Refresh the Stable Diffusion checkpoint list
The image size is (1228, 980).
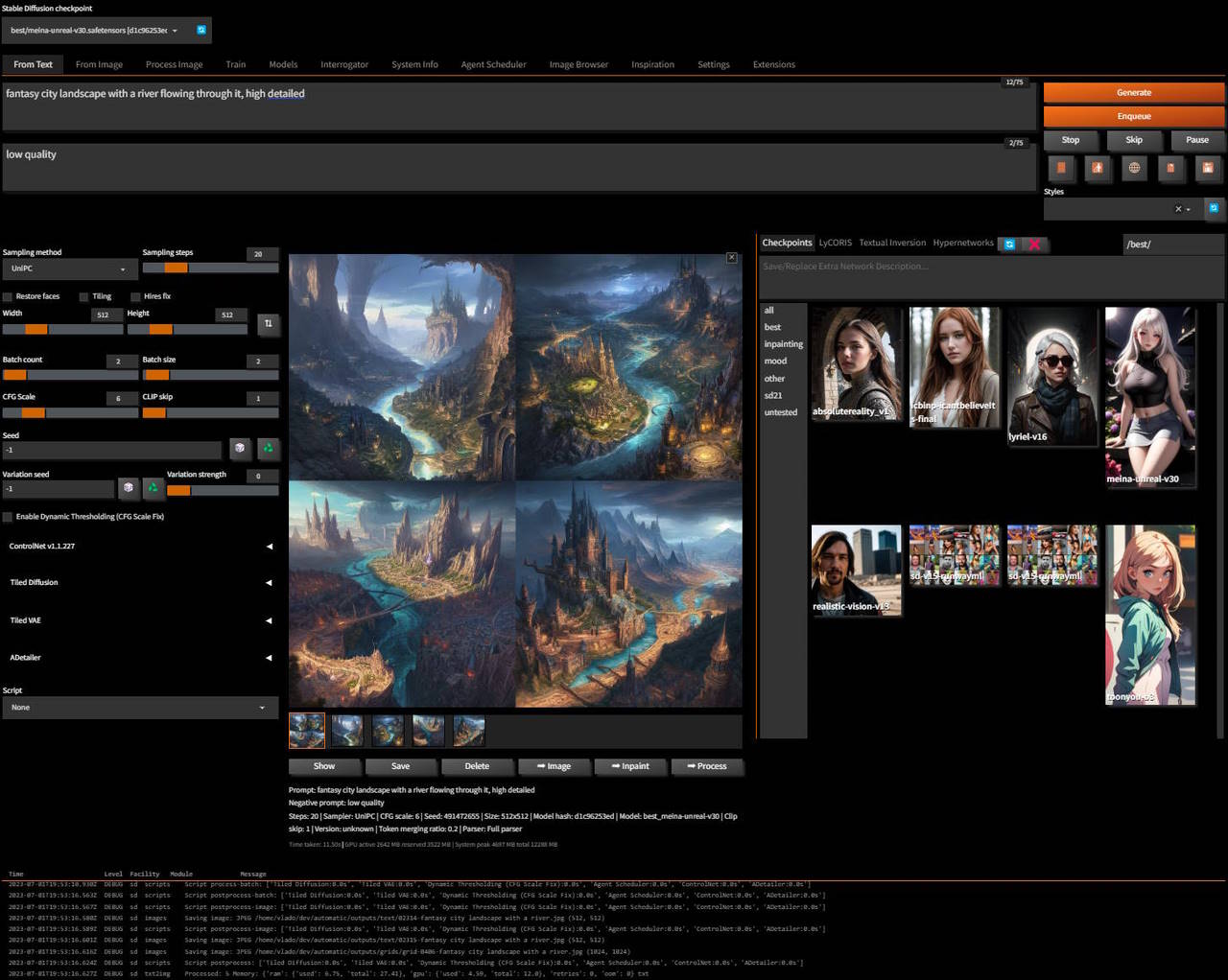coord(201,31)
